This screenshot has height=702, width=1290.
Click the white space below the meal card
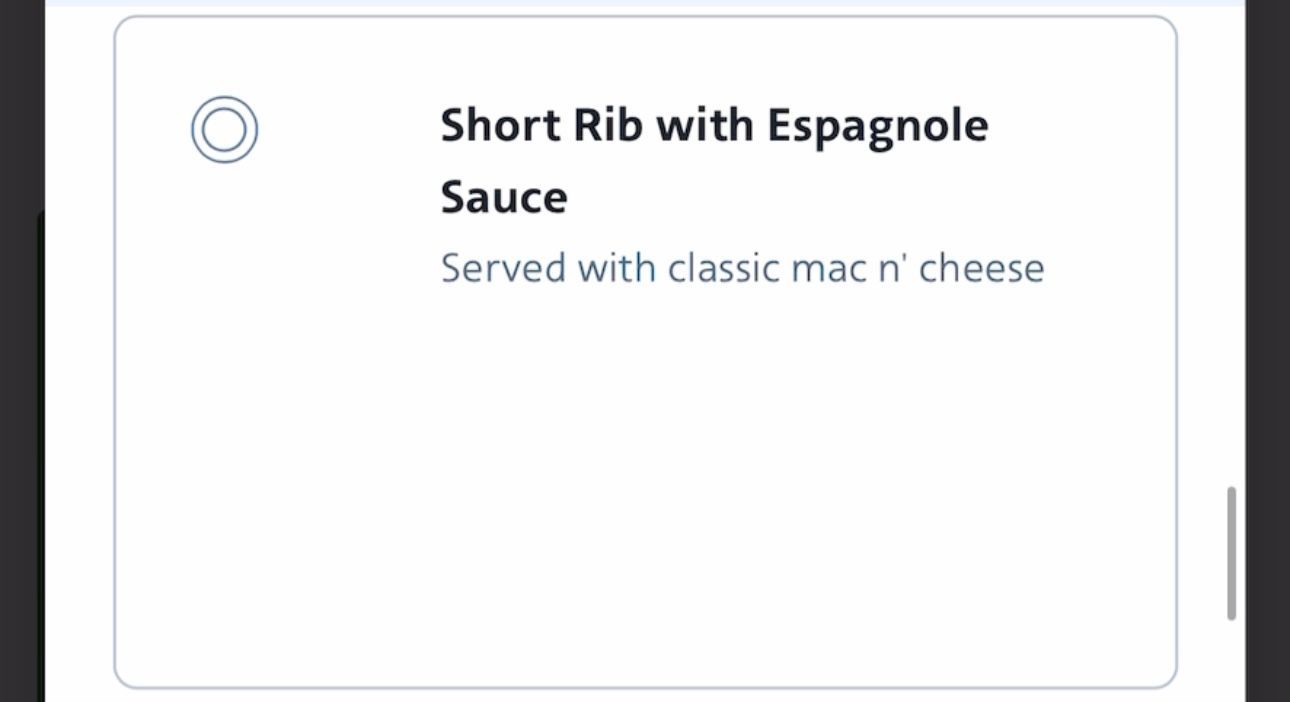click(x=645, y=696)
